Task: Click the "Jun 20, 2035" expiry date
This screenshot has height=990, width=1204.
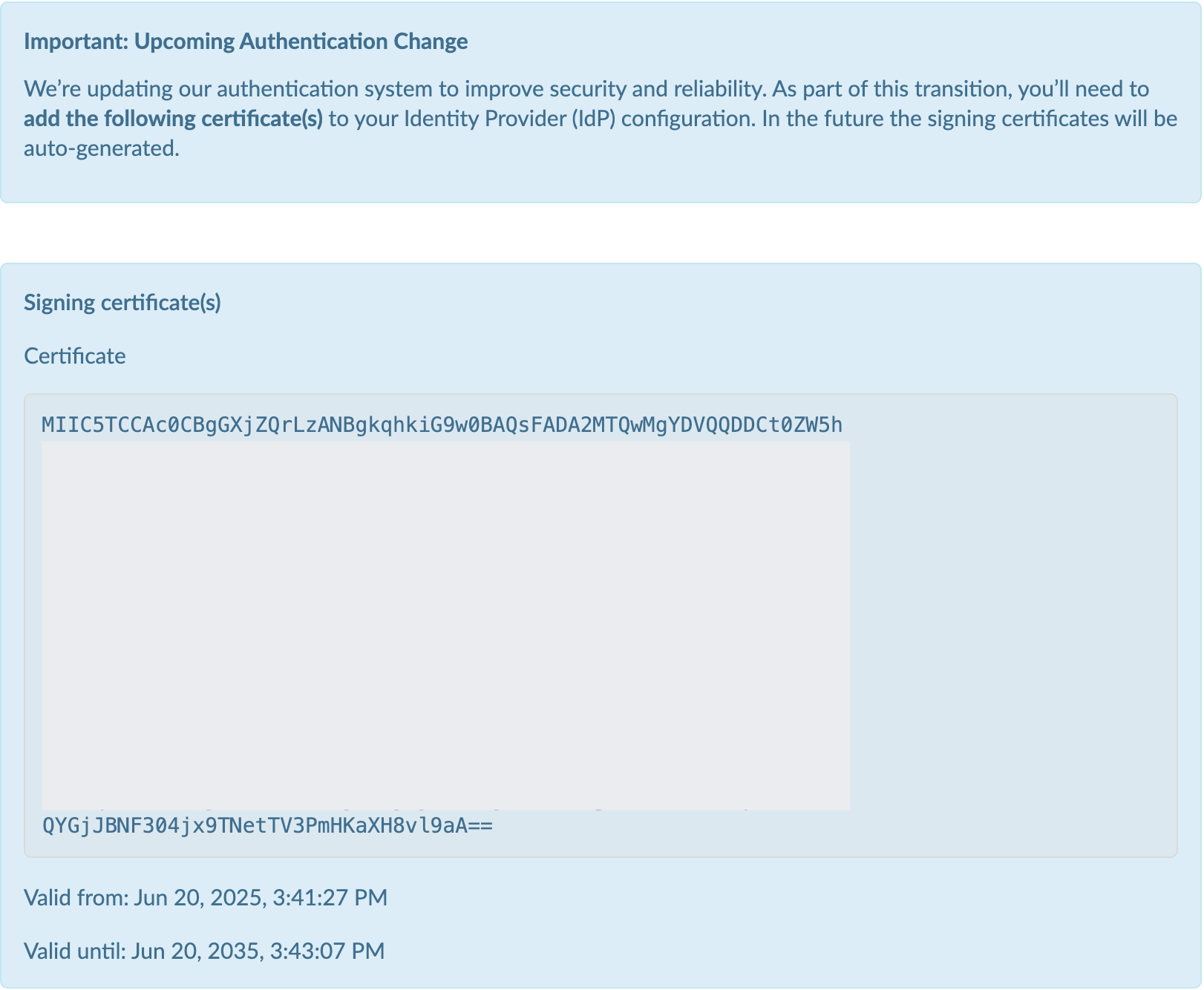Action: coord(196,951)
